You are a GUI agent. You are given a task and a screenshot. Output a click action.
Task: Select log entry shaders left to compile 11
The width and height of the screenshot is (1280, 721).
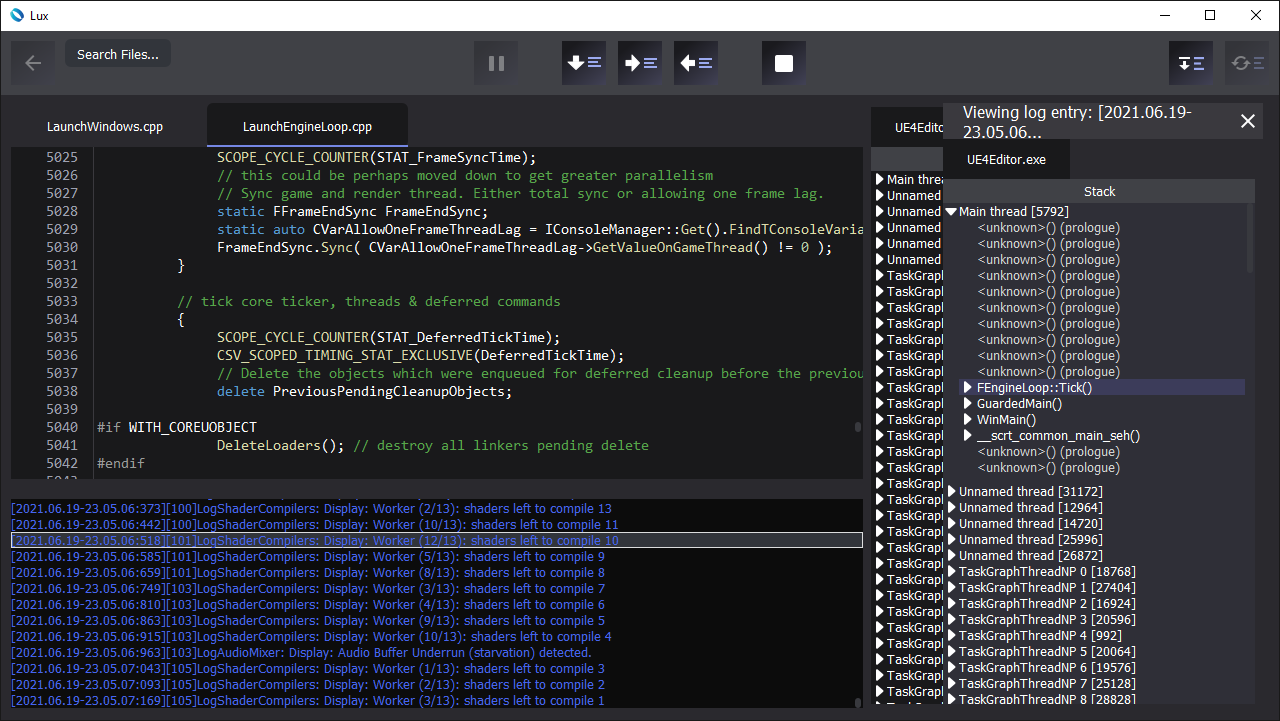[x=437, y=524]
